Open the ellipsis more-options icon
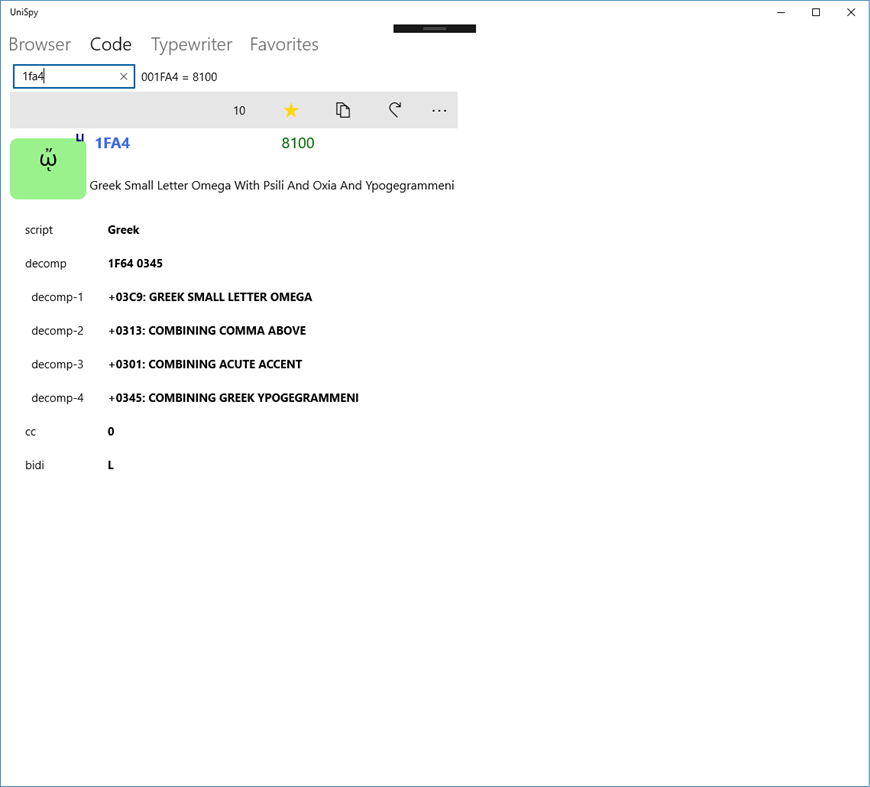The height and width of the screenshot is (787, 870). [439, 110]
